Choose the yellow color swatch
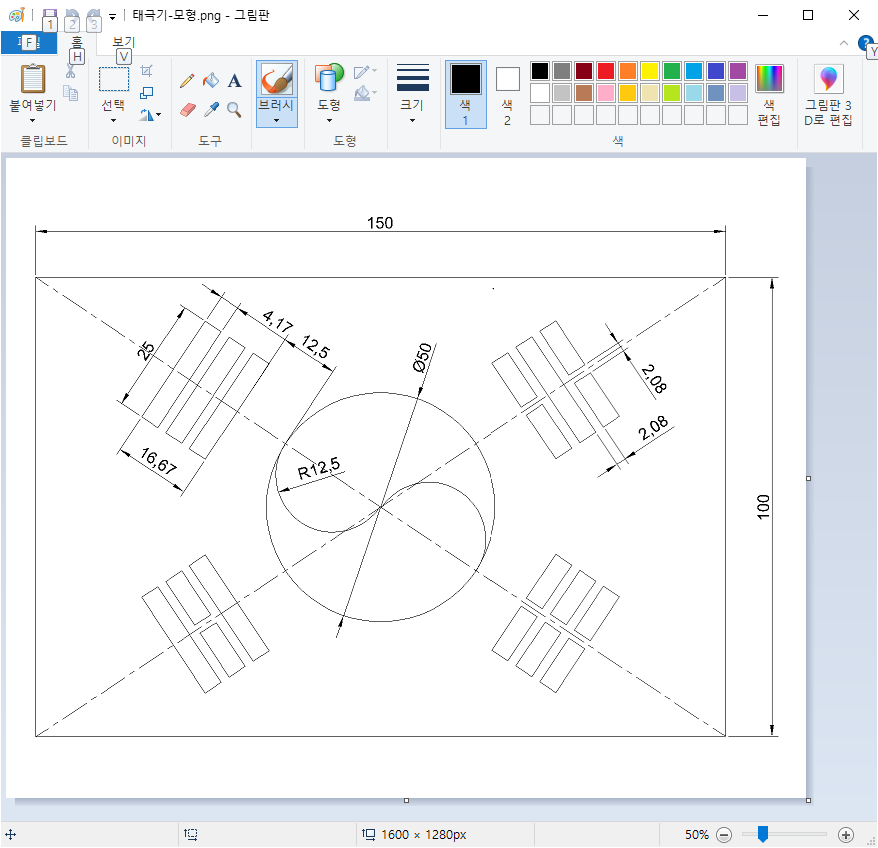Image resolution: width=878 pixels, height=848 pixels. [x=650, y=71]
